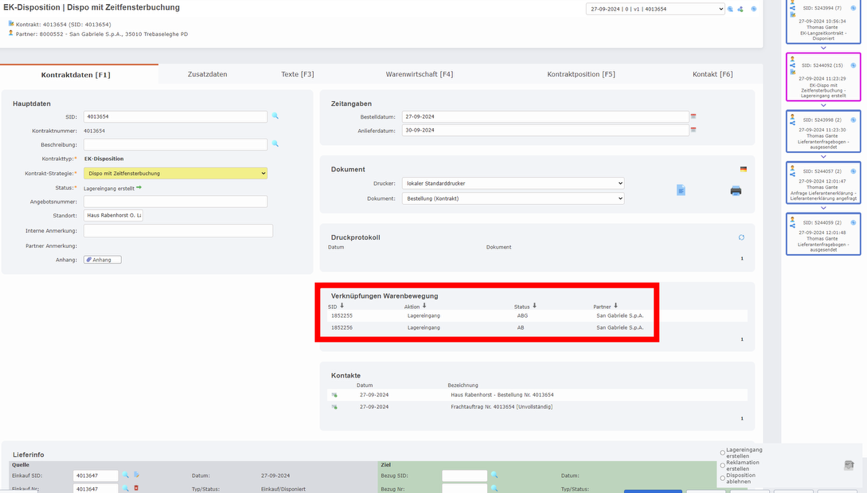Click the German flag language icon
The height and width of the screenshot is (493, 867).
(743, 169)
